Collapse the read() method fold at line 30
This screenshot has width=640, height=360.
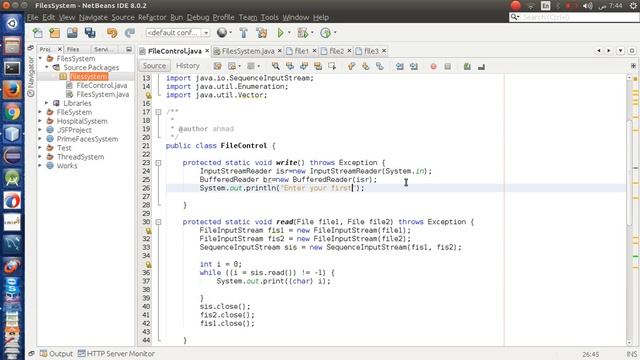coord(158,222)
